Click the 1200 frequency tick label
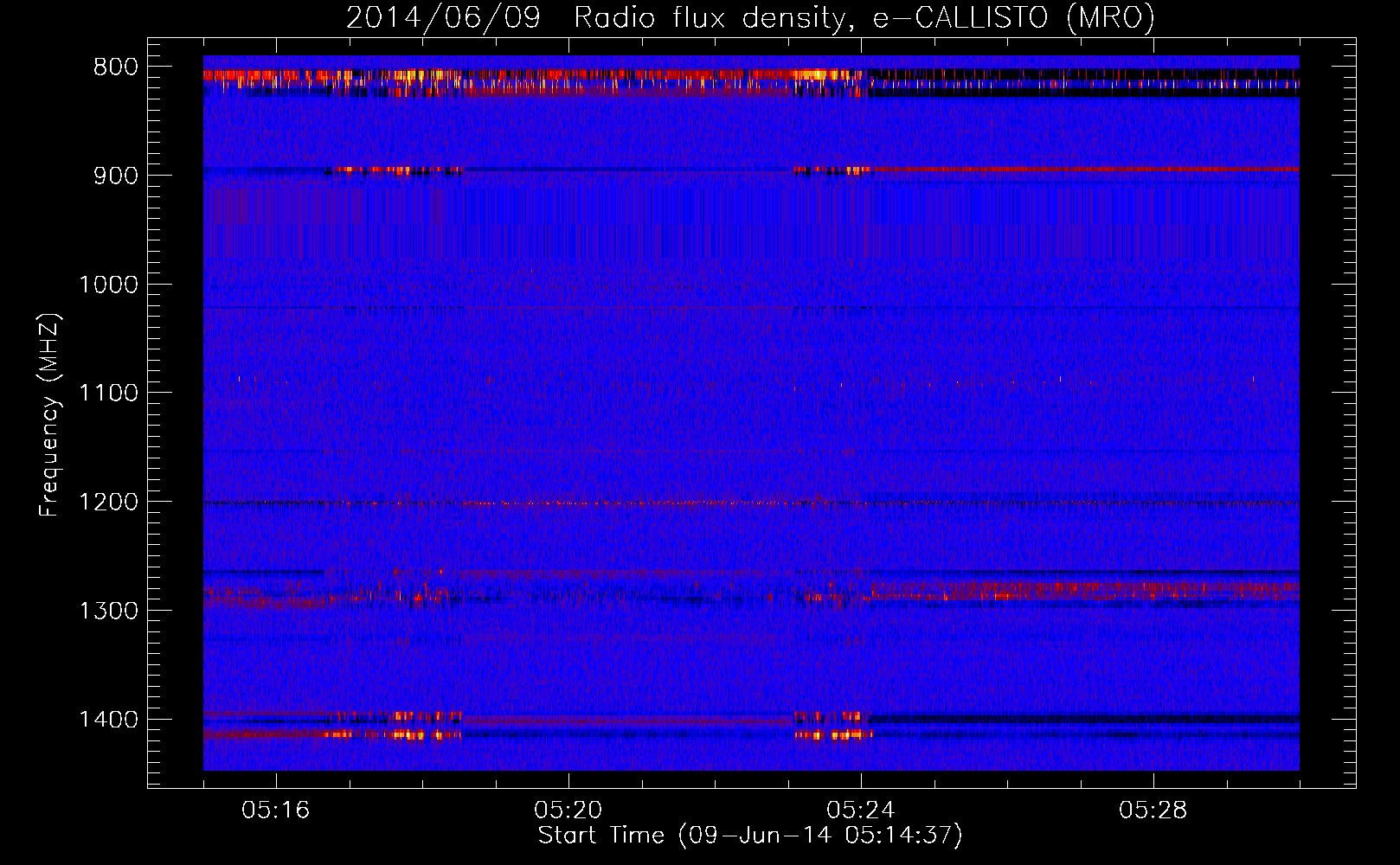The width and height of the screenshot is (1400, 865). (x=108, y=503)
